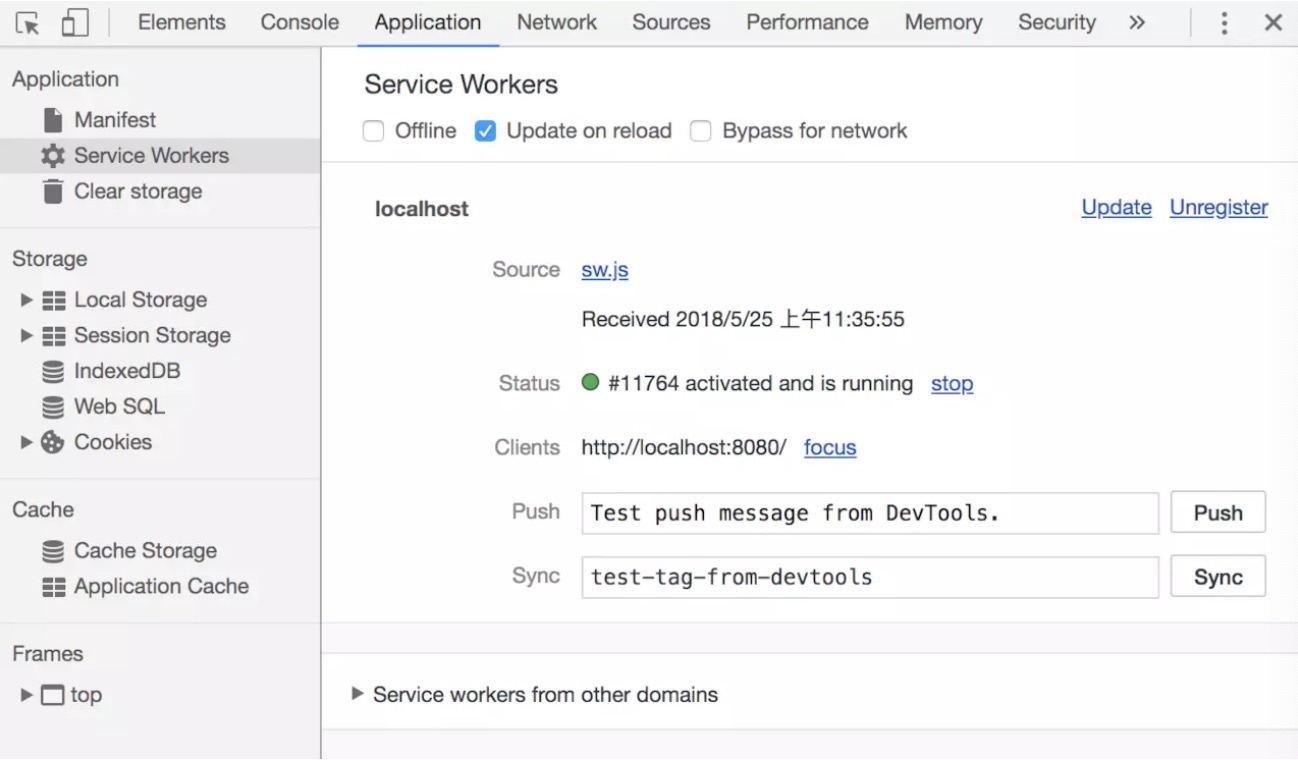Open the Console tab
The width and height of the screenshot is (1298, 760).
pyautogui.click(x=299, y=21)
